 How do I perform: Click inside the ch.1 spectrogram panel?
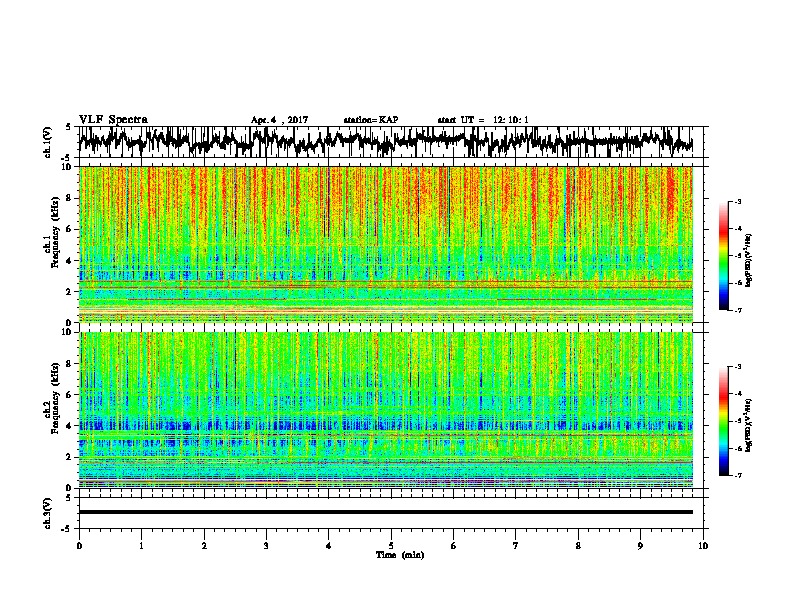[x=386, y=244]
